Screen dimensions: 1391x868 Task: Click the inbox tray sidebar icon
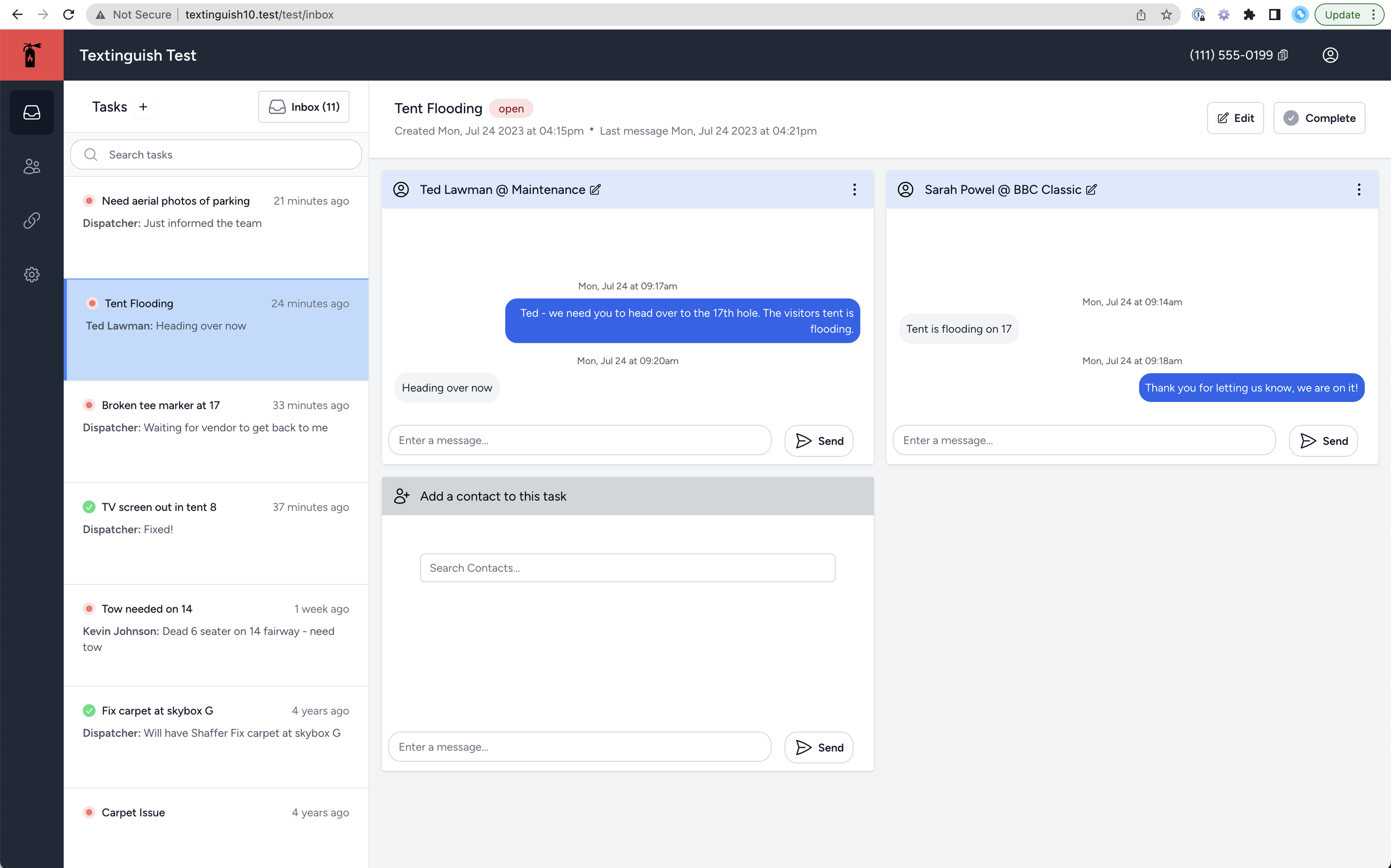tap(31, 112)
